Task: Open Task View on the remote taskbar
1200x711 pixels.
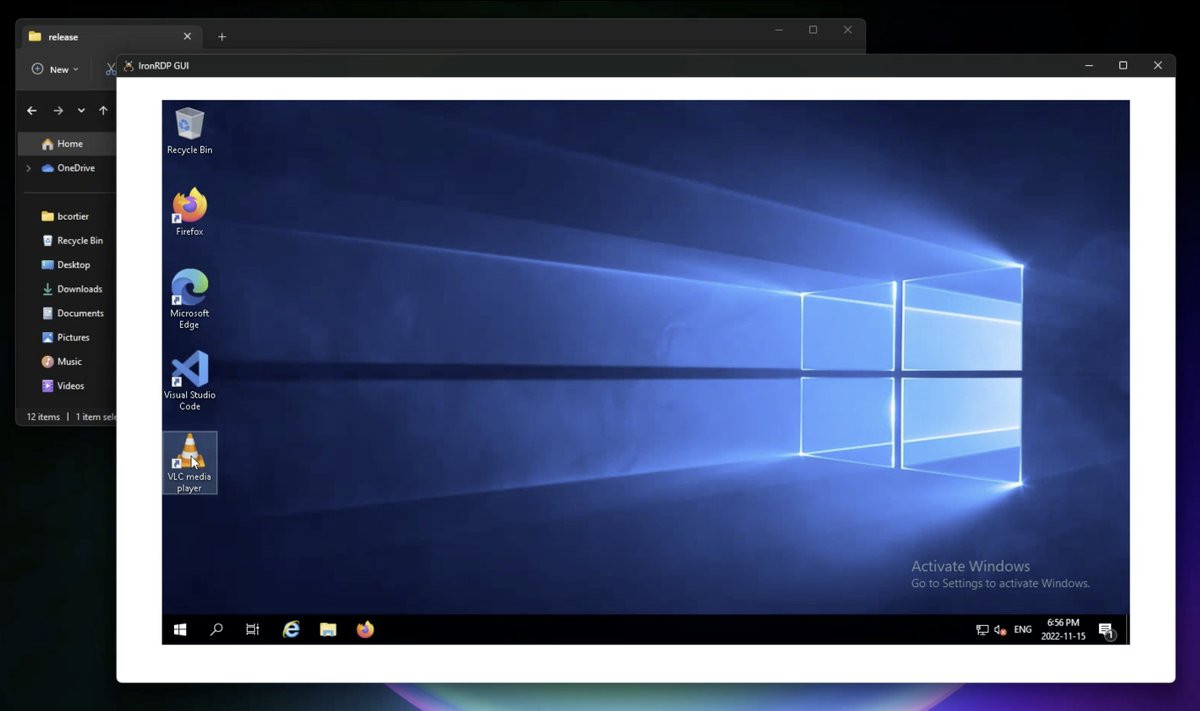Action: pyautogui.click(x=252, y=629)
